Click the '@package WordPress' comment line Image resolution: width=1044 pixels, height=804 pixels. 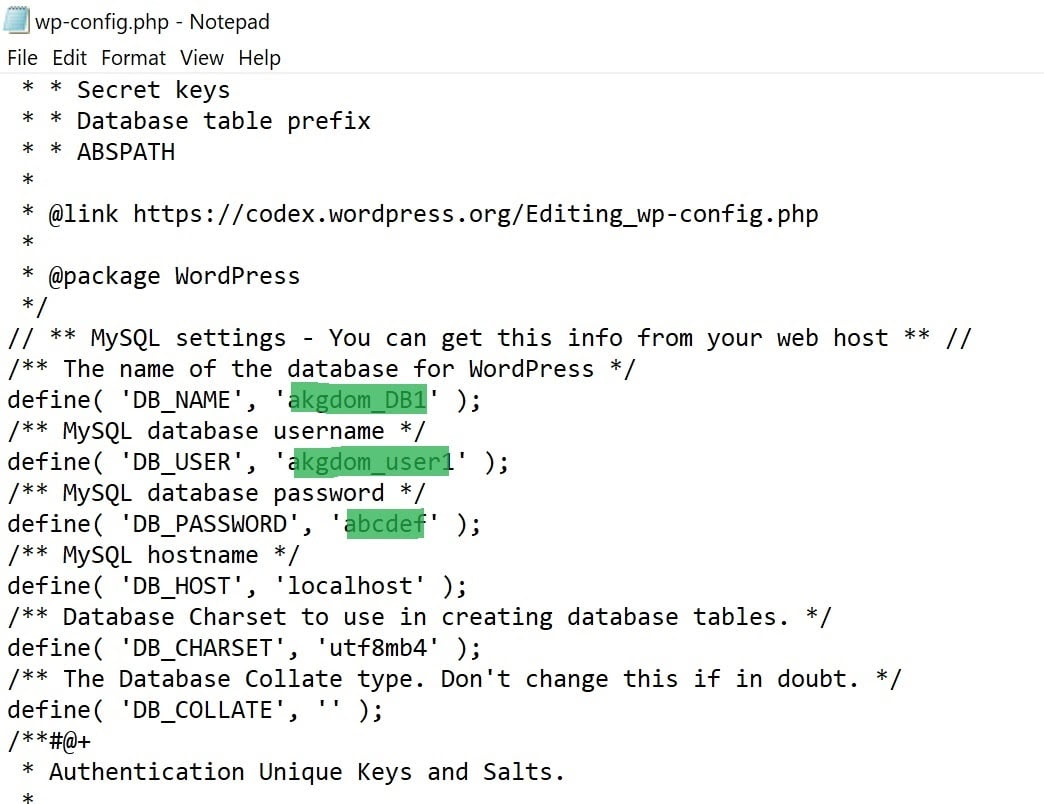[x=174, y=276]
